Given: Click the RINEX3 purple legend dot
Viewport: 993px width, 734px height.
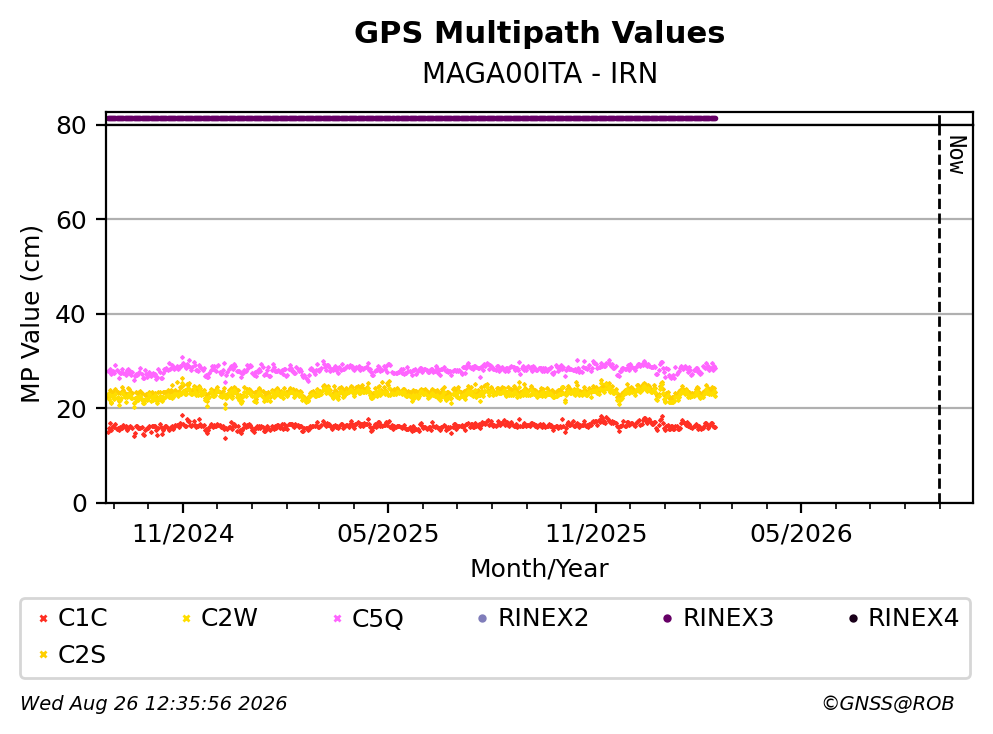Looking at the screenshot, I should [x=667, y=619].
